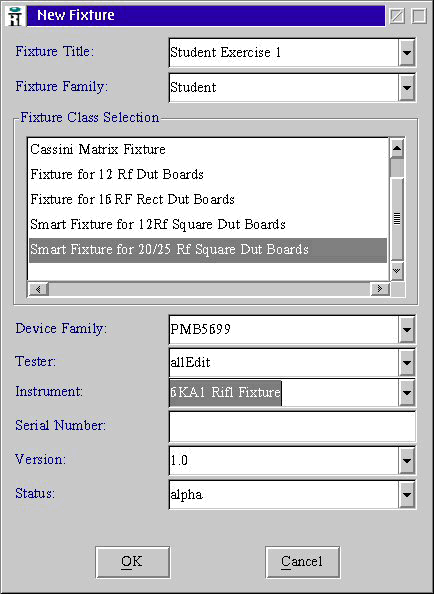Open the Device Family dropdown arrow
Image resolution: width=434 pixels, height=594 pixels.
click(x=407, y=330)
